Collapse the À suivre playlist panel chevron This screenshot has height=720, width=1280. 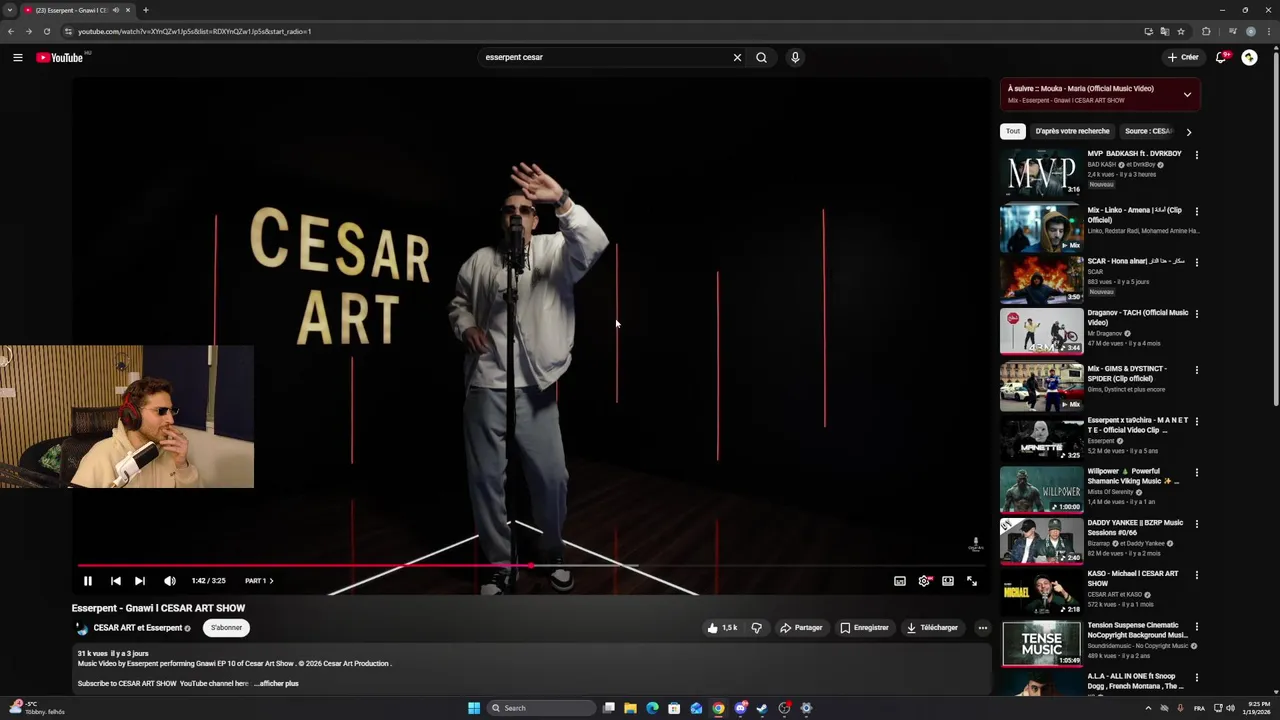pos(1187,94)
